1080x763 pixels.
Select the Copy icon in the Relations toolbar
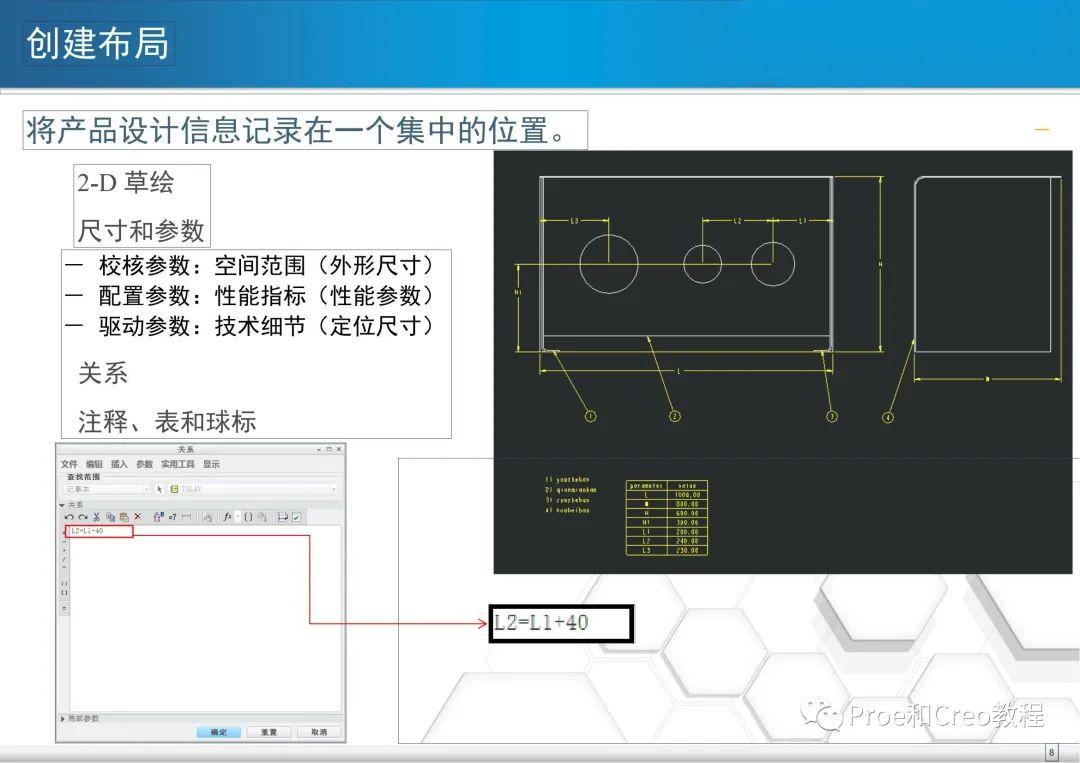tap(111, 517)
